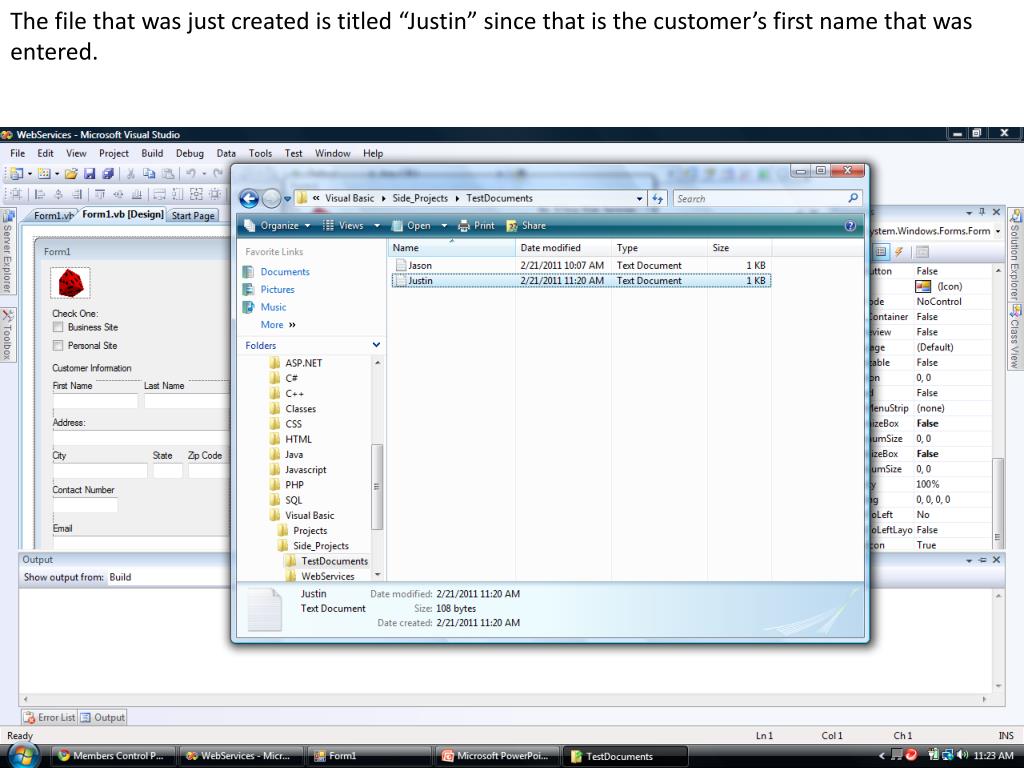Switch to the Form1.vb code tab
1024x768 pixels.
tap(53, 216)
